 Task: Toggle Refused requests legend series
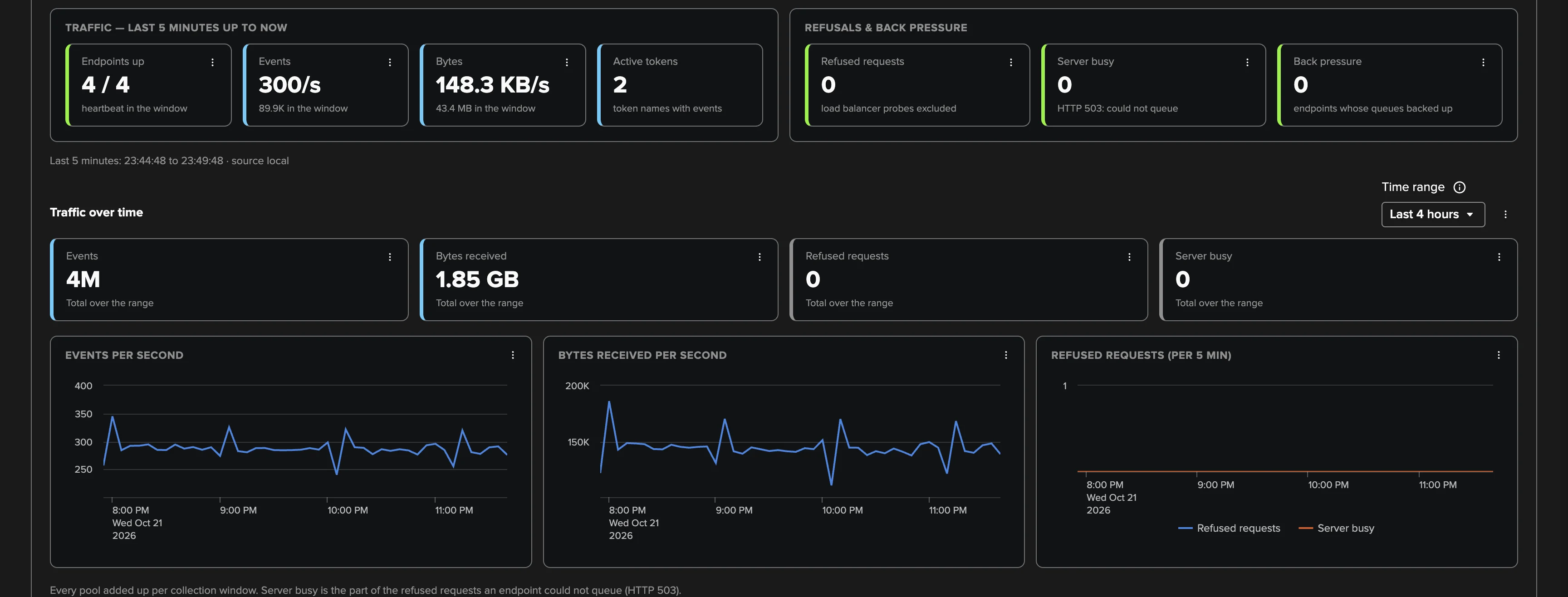coord(1229,528)
